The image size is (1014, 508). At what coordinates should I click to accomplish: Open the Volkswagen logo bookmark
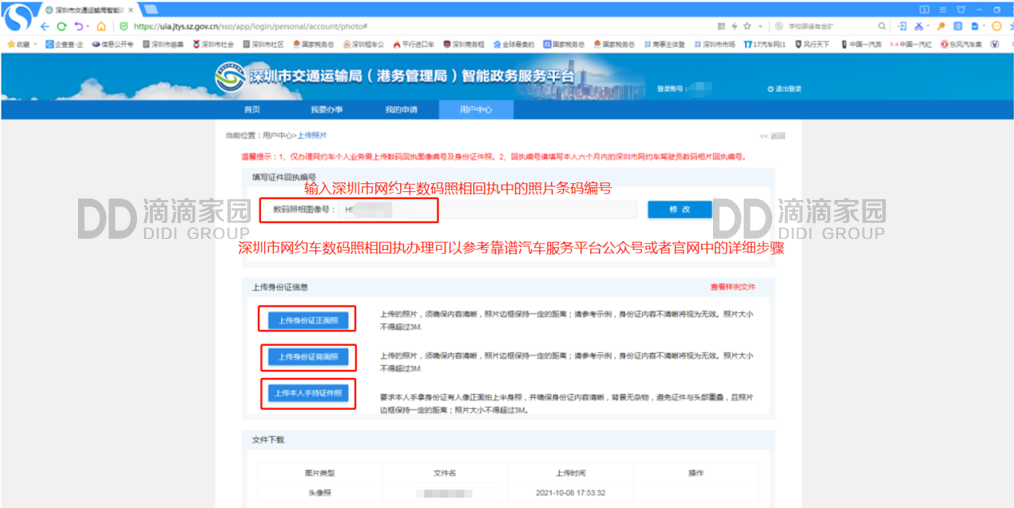coord(994,44)
